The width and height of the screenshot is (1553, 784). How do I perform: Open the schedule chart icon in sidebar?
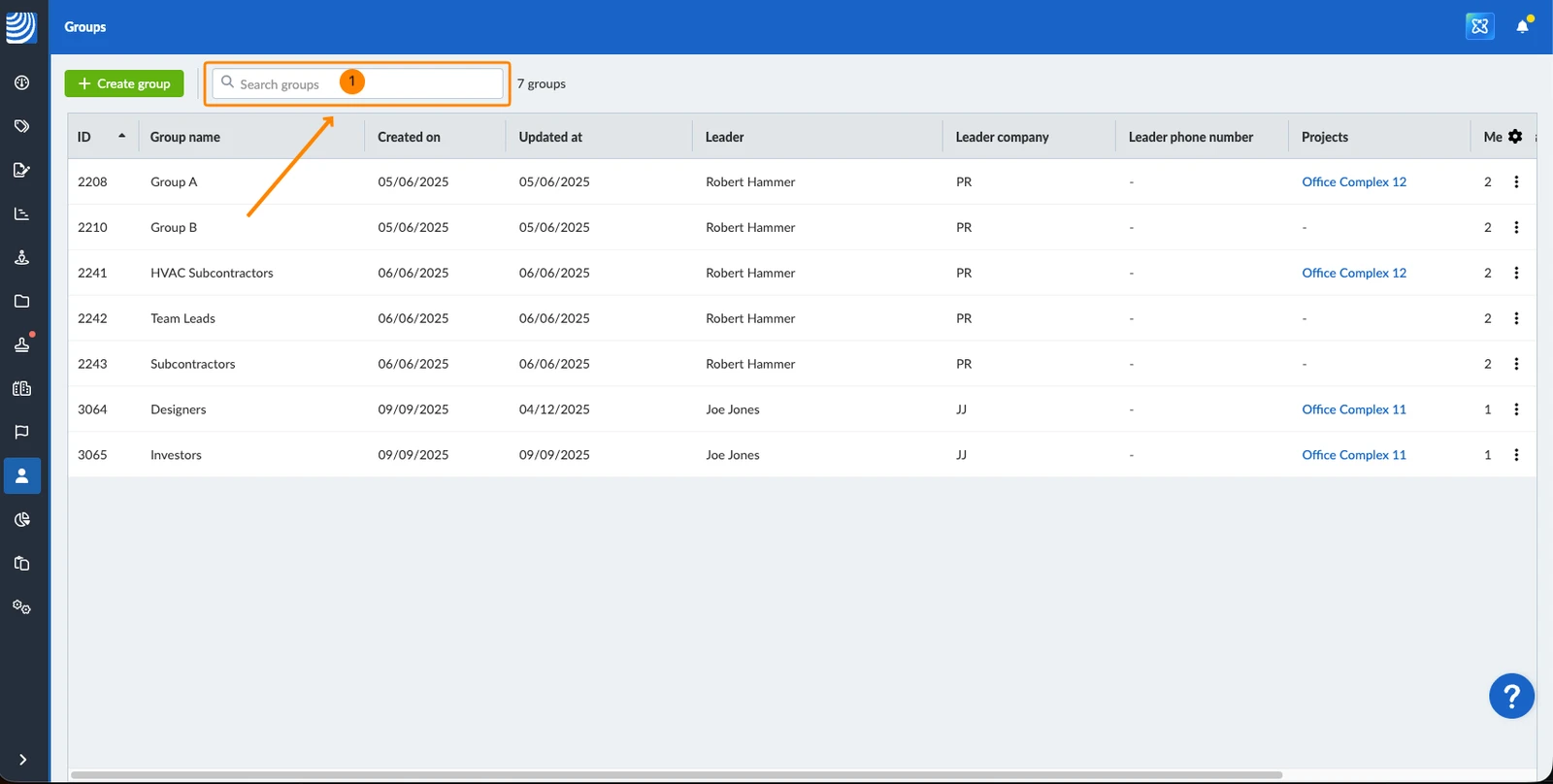21,213
